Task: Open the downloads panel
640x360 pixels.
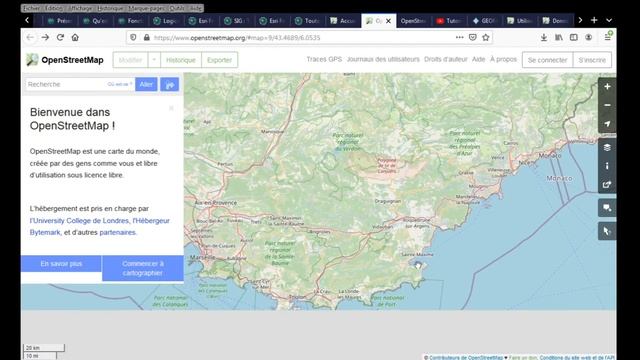Action: 544,38
